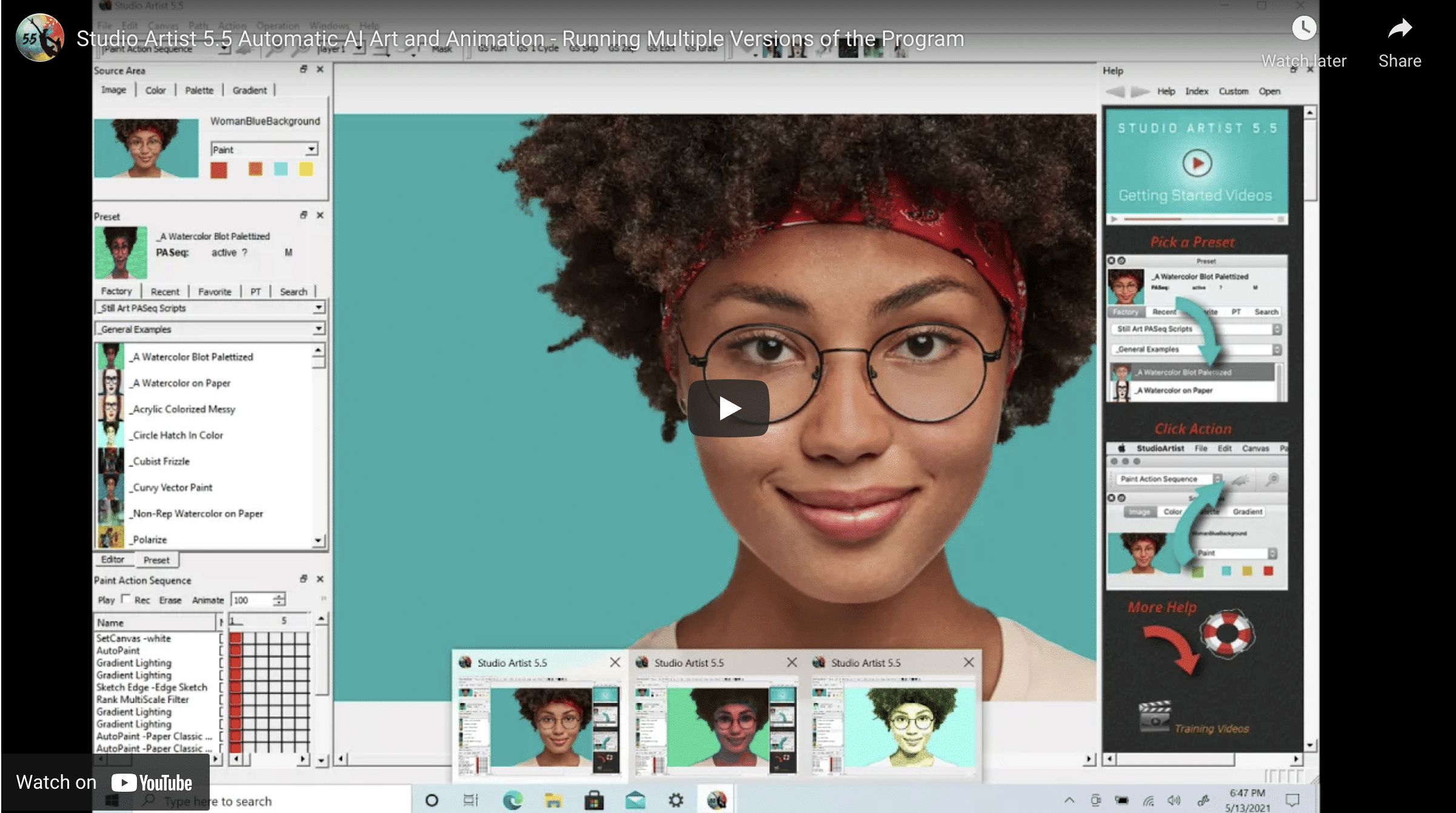The width and height of the screenshot is (1456, 813).
Task: Click the canvas horizontal scroll-left arrow
Action: click(341, 758)
